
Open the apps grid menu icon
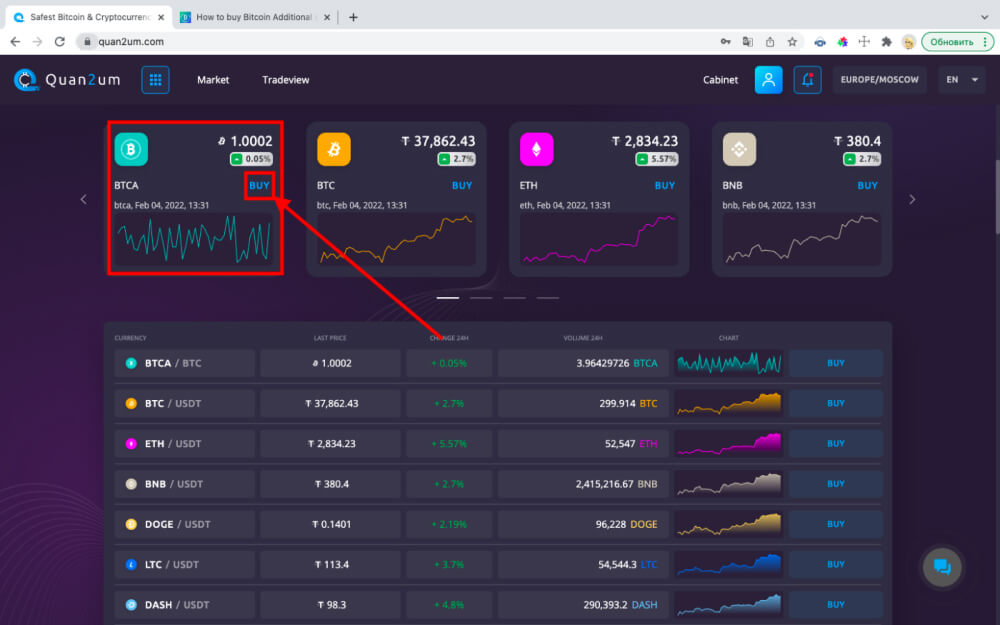[155, 80]
